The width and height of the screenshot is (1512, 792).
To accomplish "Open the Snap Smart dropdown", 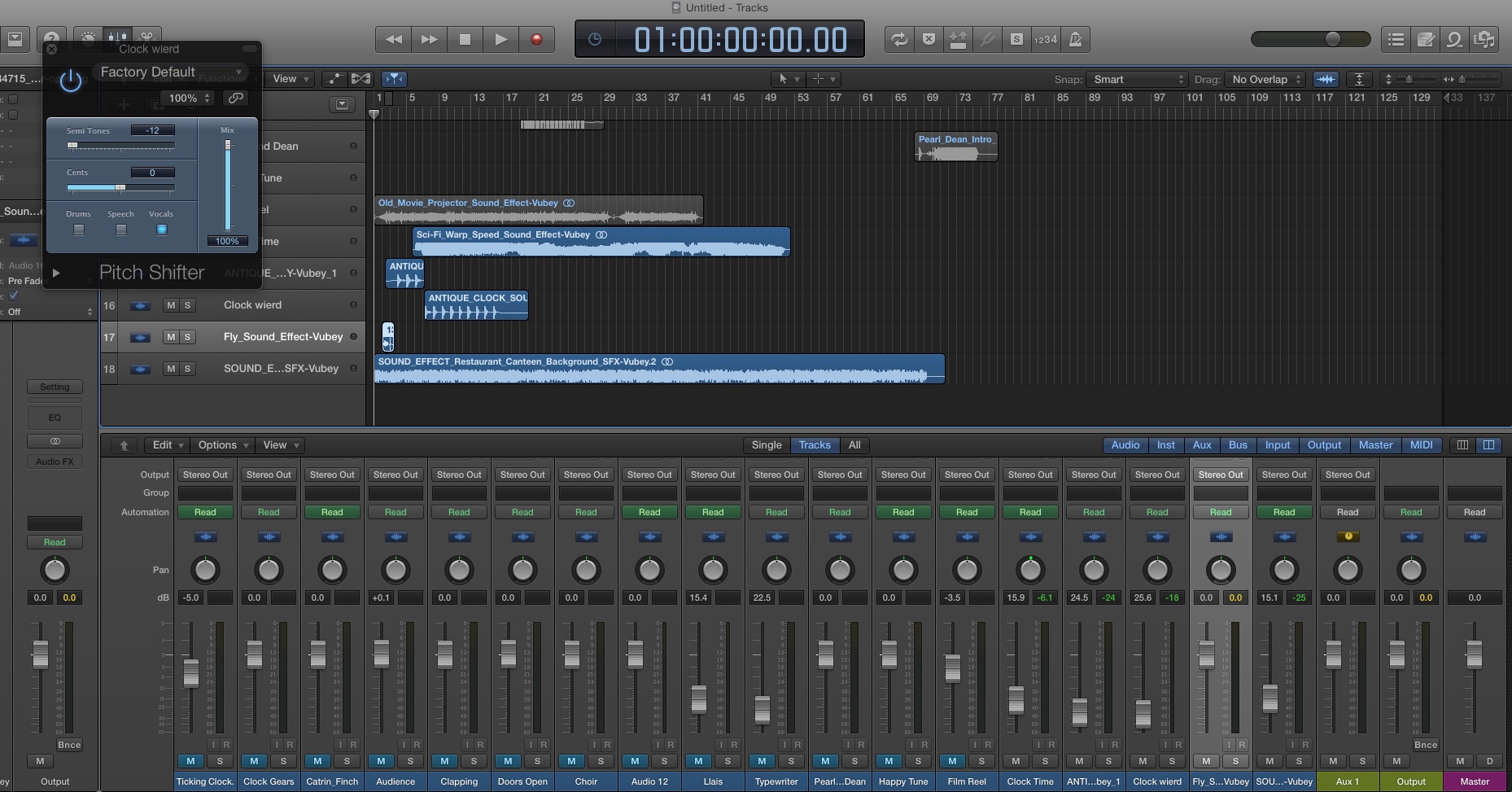I will [x=1138, y=79].
